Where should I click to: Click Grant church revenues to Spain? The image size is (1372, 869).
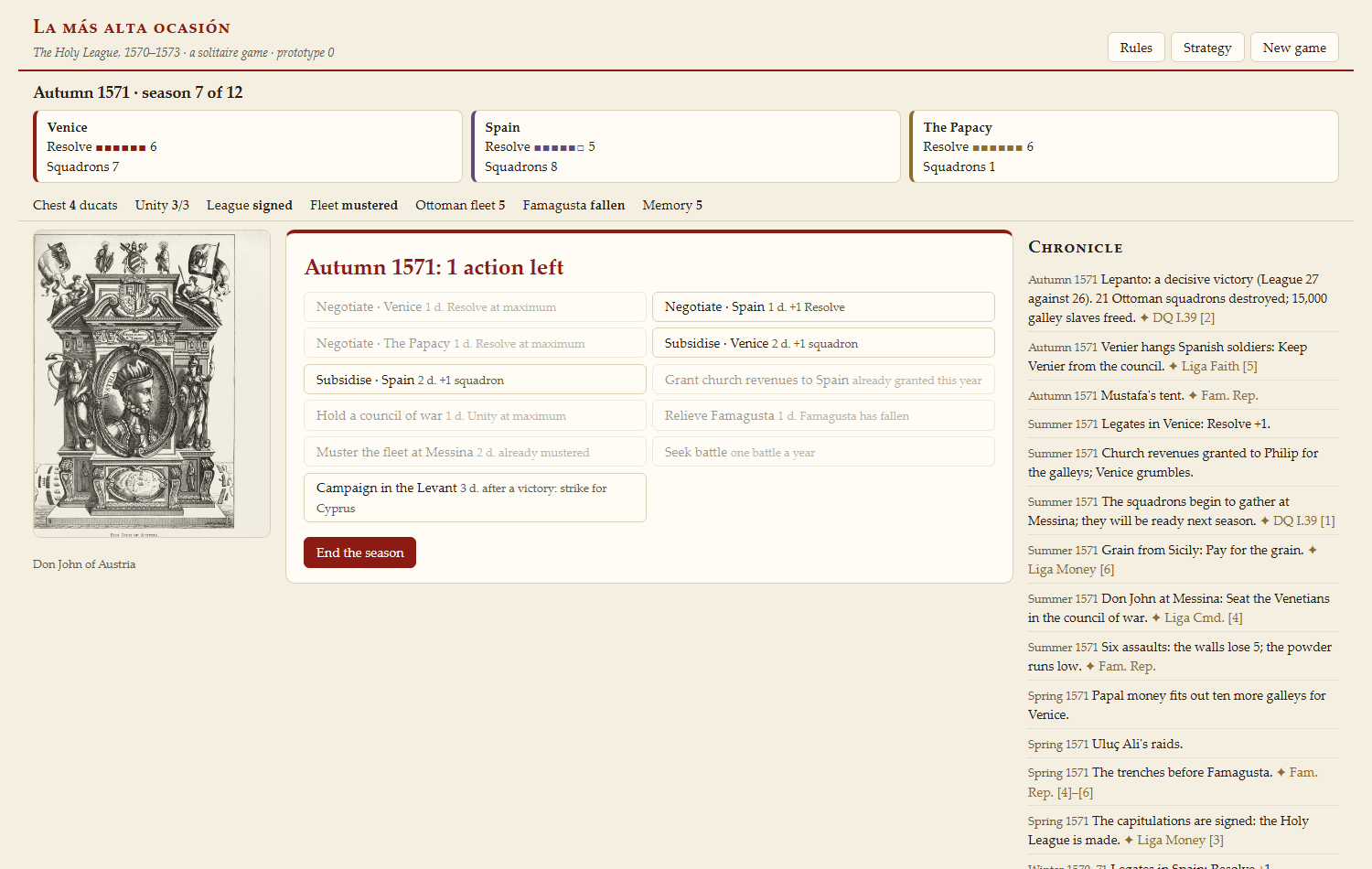pos(823,380)
